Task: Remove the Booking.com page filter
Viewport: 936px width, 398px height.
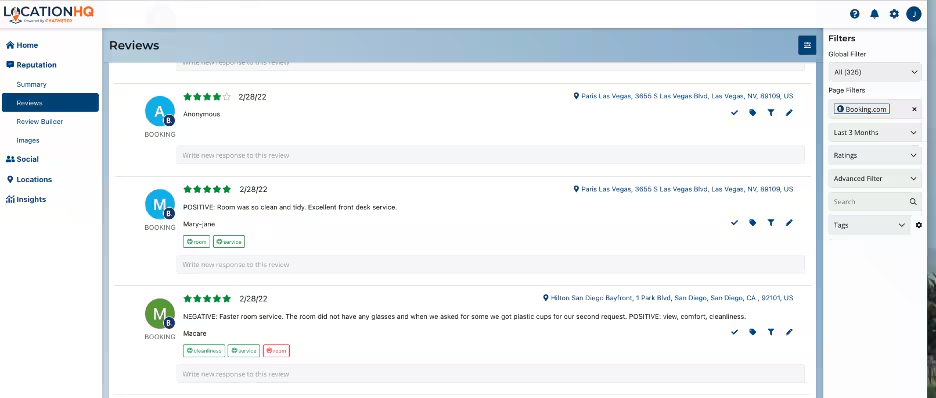Action: point(914,109)
